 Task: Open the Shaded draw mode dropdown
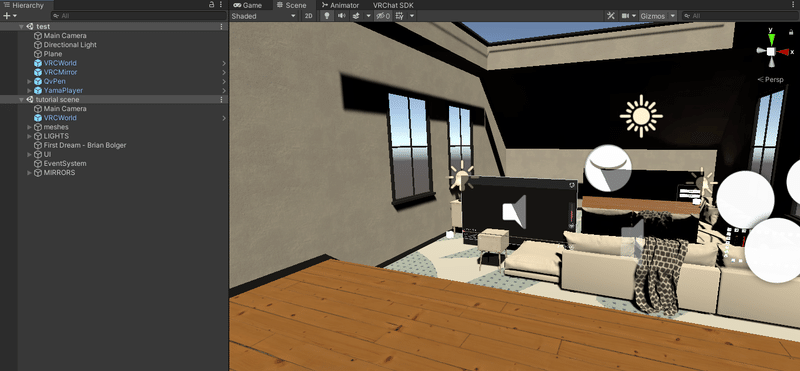[263, 16]
